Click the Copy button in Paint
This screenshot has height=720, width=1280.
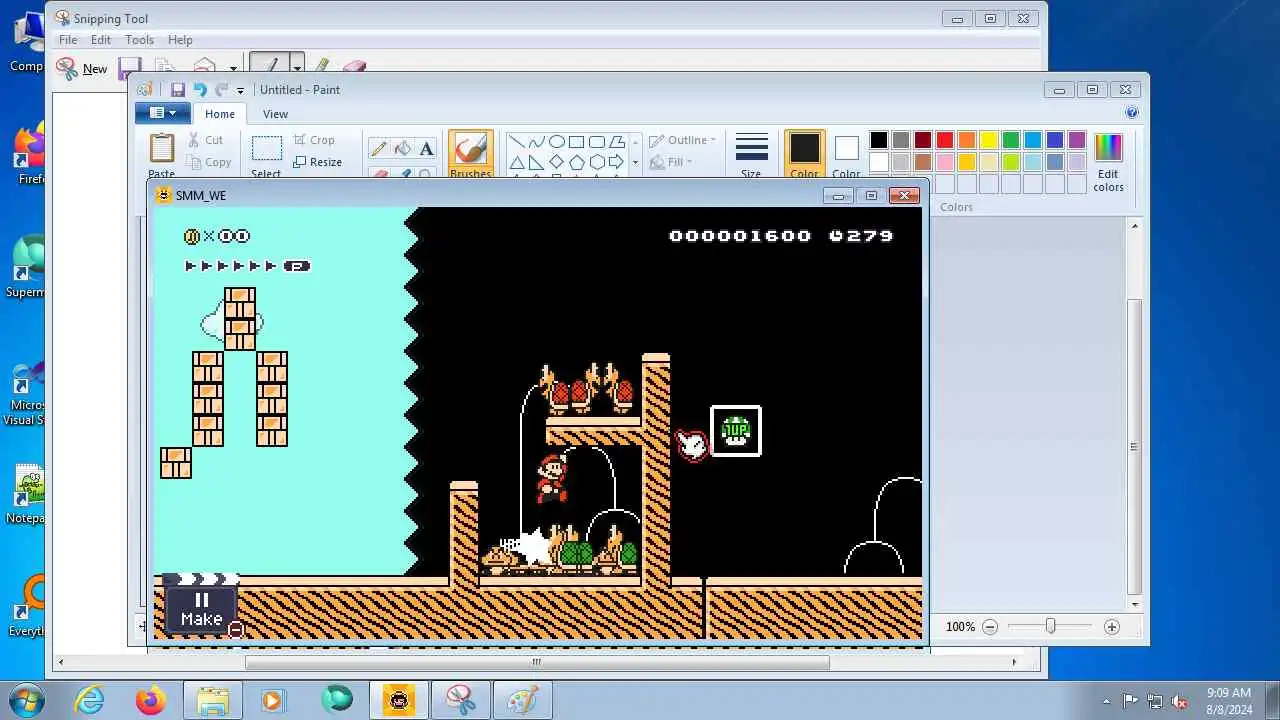tap(209, 162)
